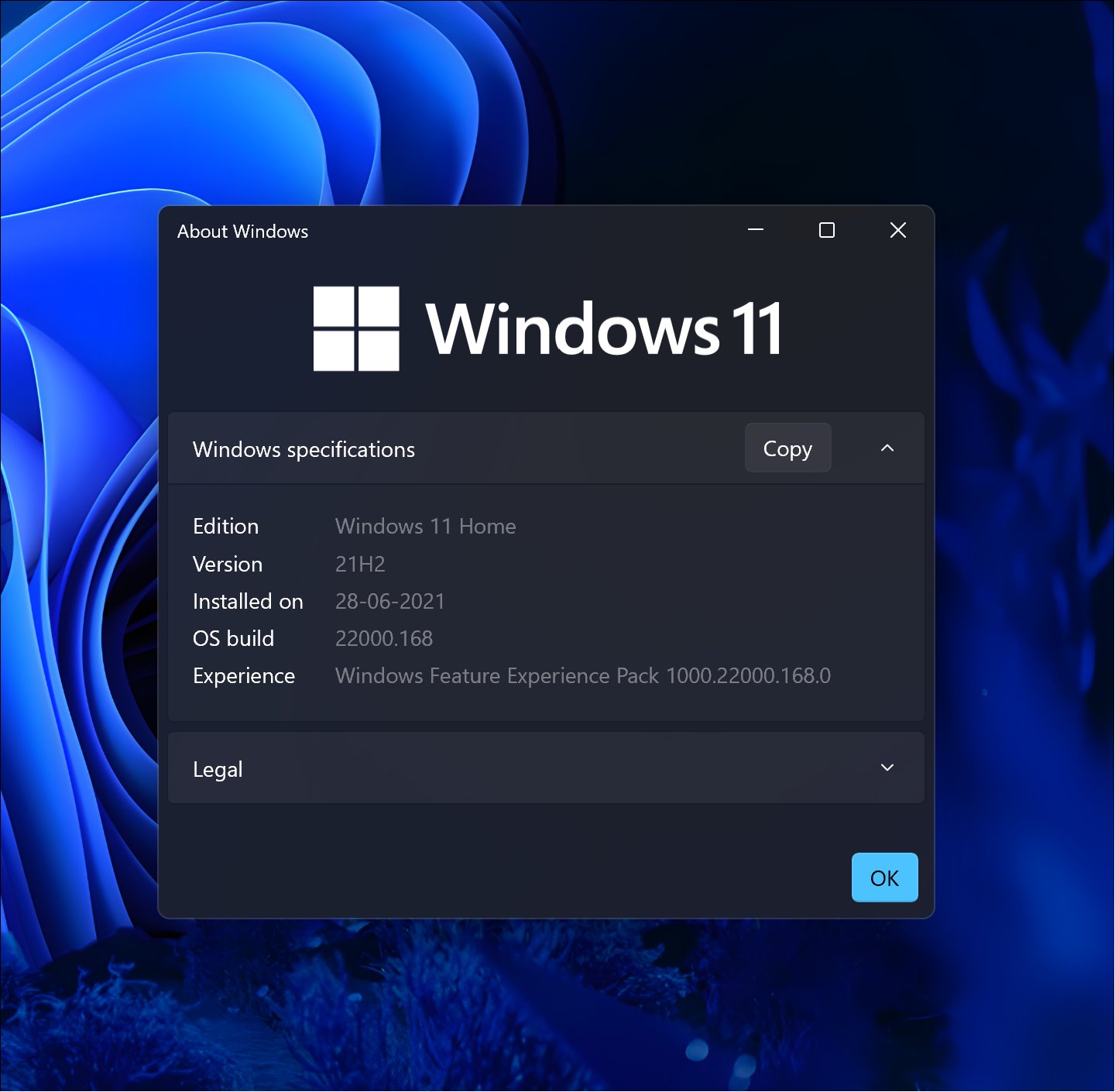Collapse the Windows specifications section
This screenshot has height=1092, width=1115.
[x=887, y=448]
